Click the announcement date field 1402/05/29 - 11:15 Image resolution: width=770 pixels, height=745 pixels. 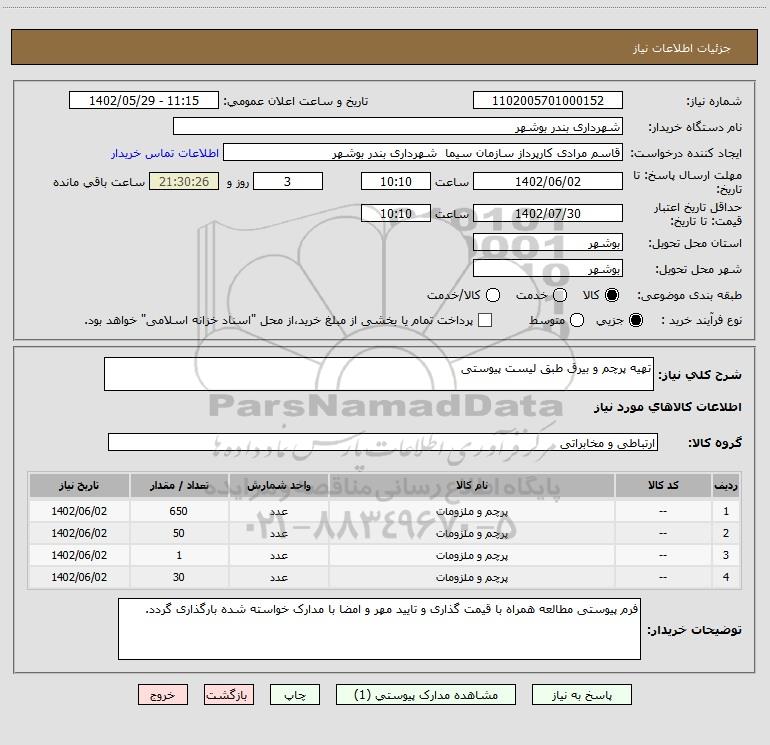click(144, 101)
